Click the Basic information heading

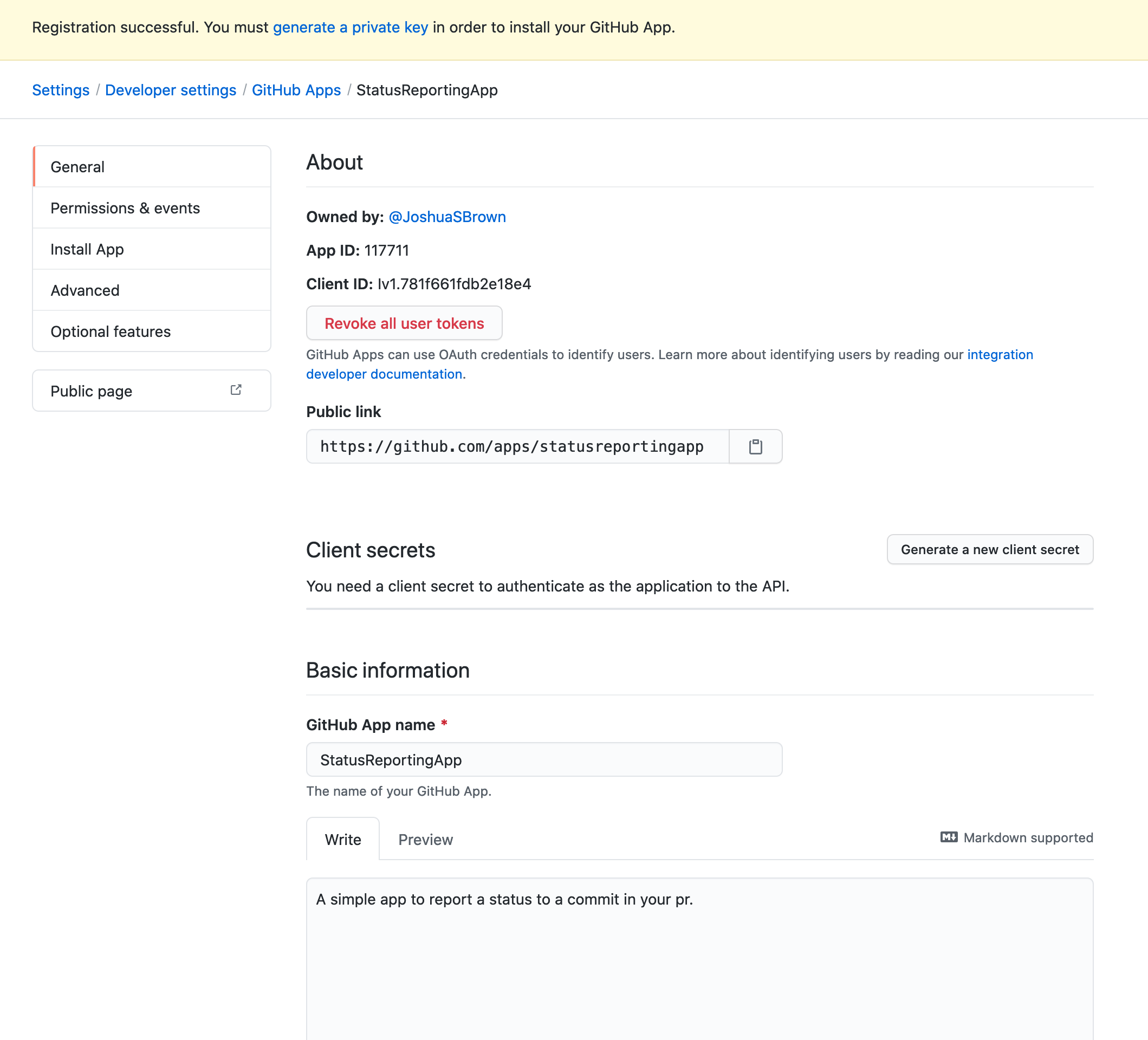pos(388,671)
